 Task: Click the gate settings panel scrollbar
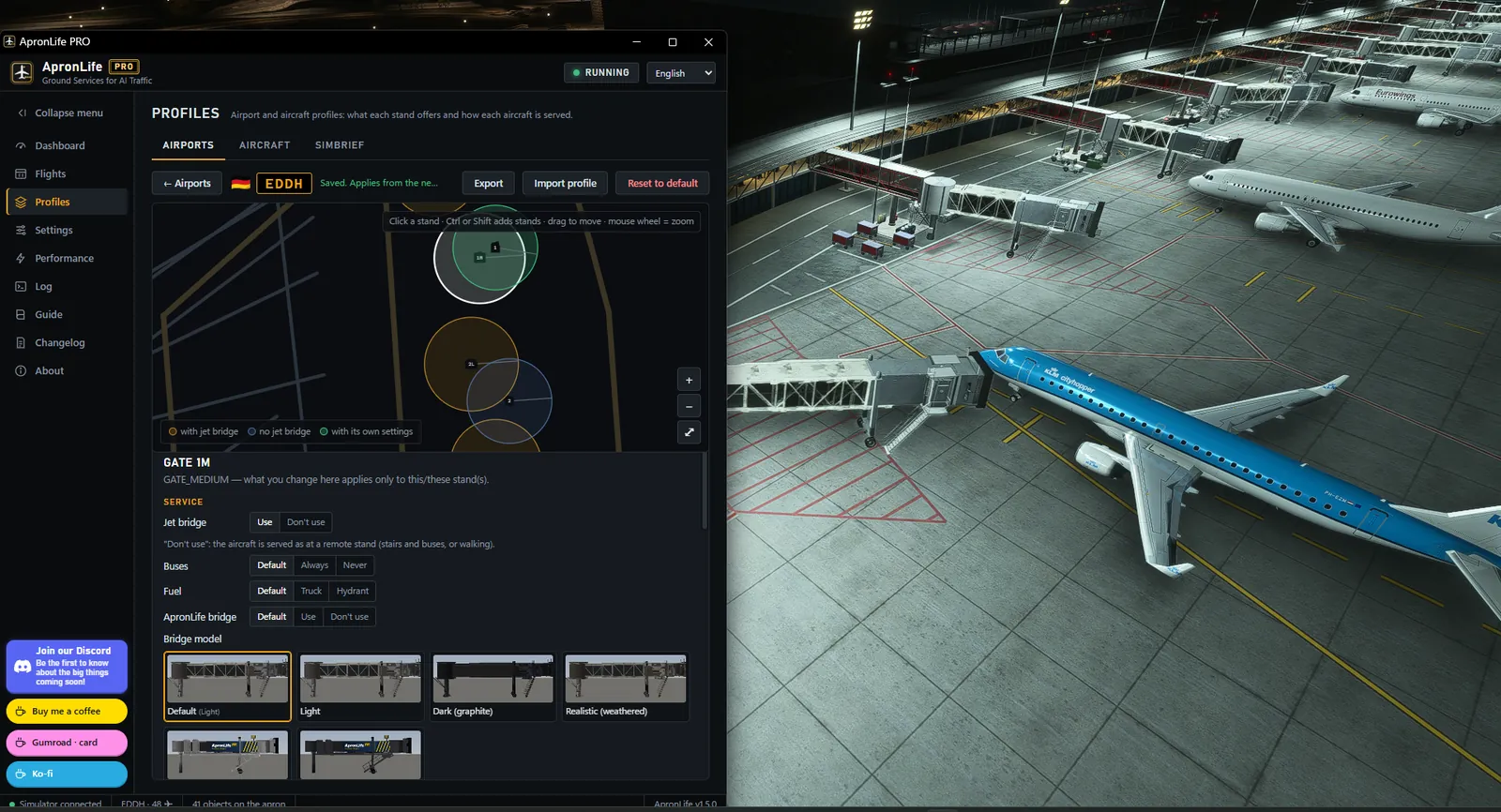705,492
